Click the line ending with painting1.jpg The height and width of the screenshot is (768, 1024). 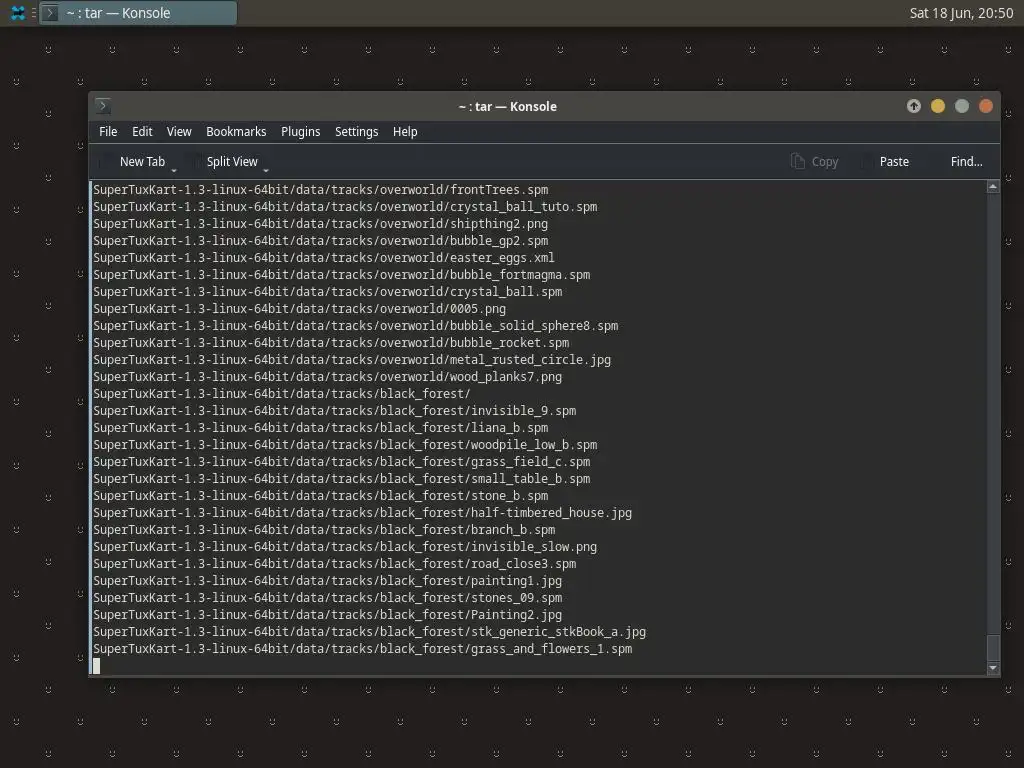click(x=328, y=581)
